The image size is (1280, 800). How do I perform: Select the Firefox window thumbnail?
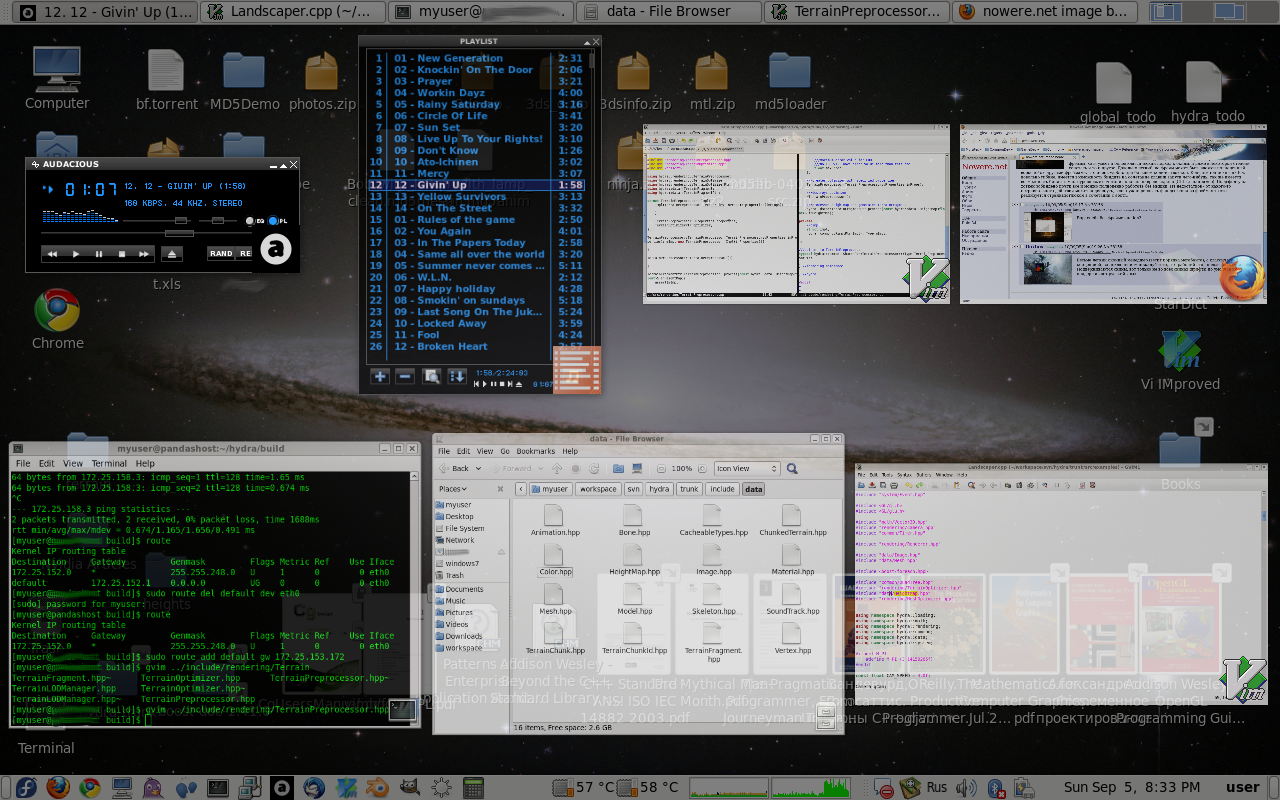(1113, 214)
